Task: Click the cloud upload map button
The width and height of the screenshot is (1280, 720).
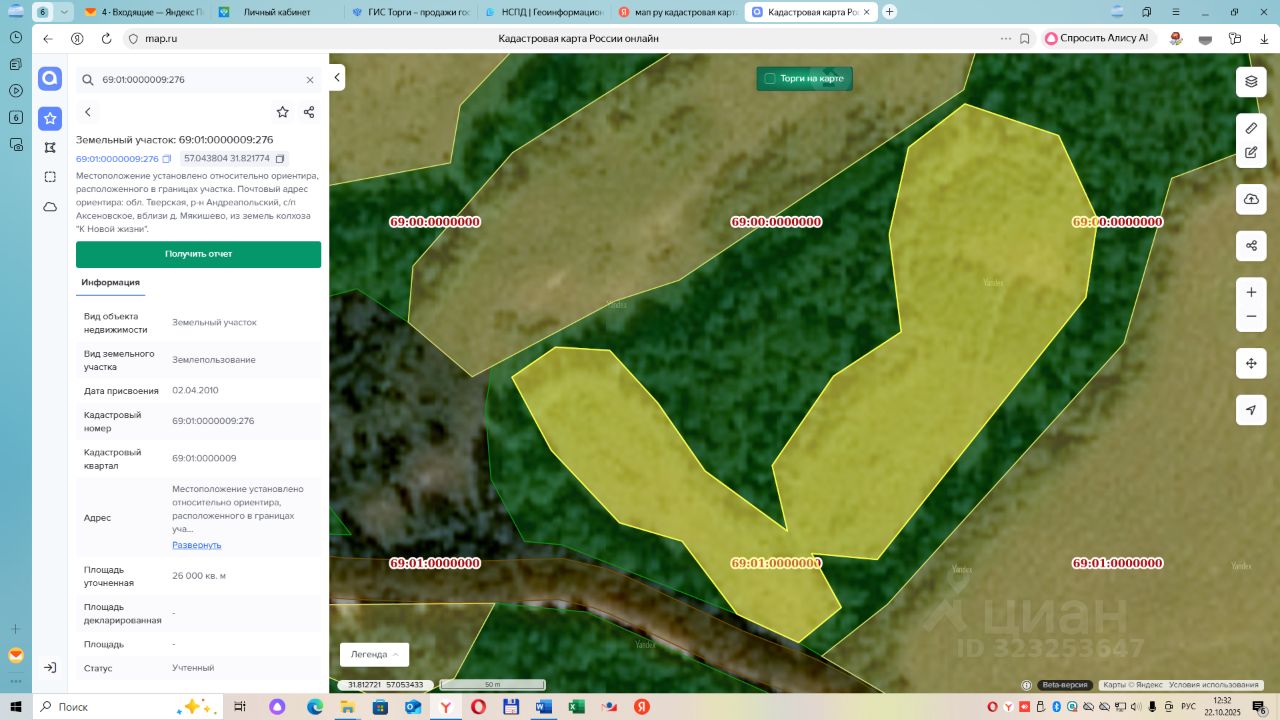Action: pos(1251,199)
